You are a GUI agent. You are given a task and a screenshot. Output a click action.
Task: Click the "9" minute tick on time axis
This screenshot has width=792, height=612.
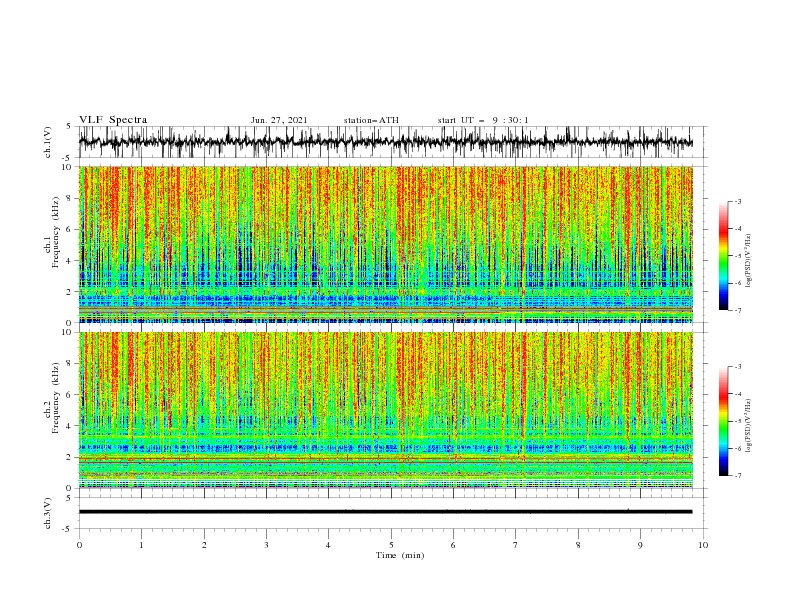click(640, 545)
